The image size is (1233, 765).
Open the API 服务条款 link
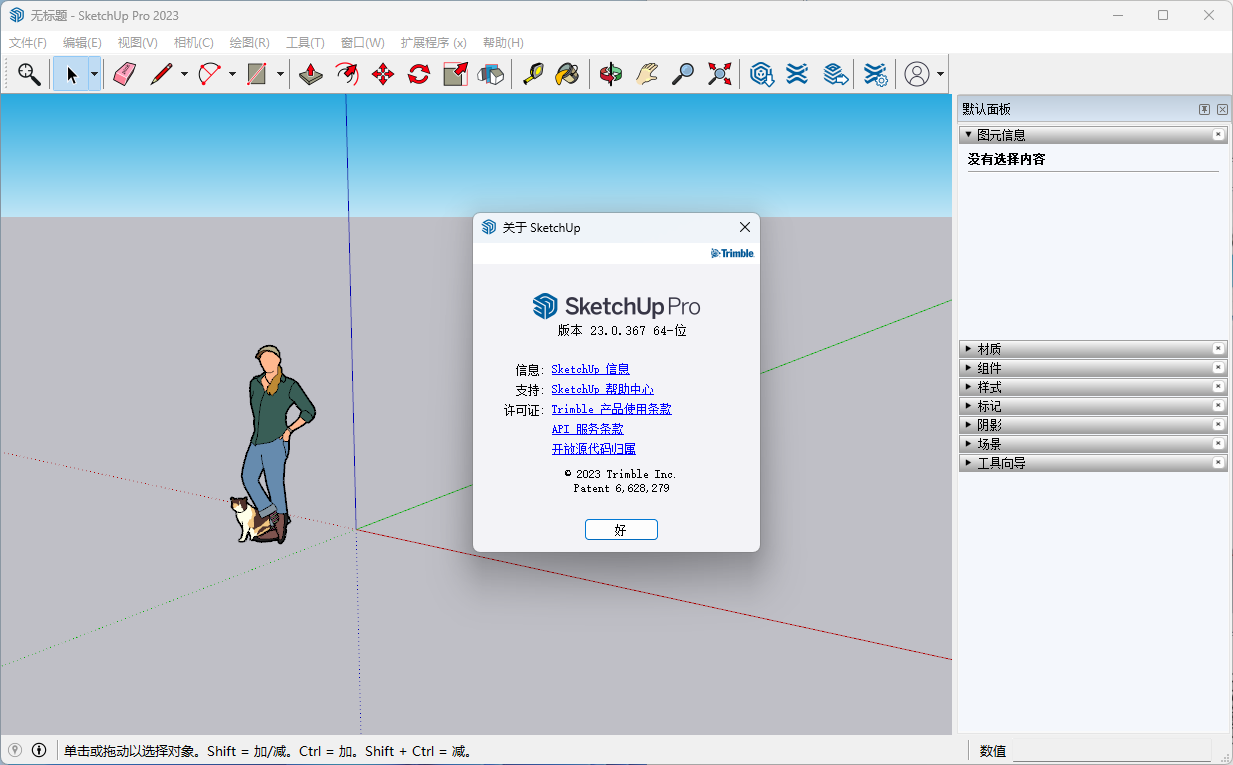point(587,429)
